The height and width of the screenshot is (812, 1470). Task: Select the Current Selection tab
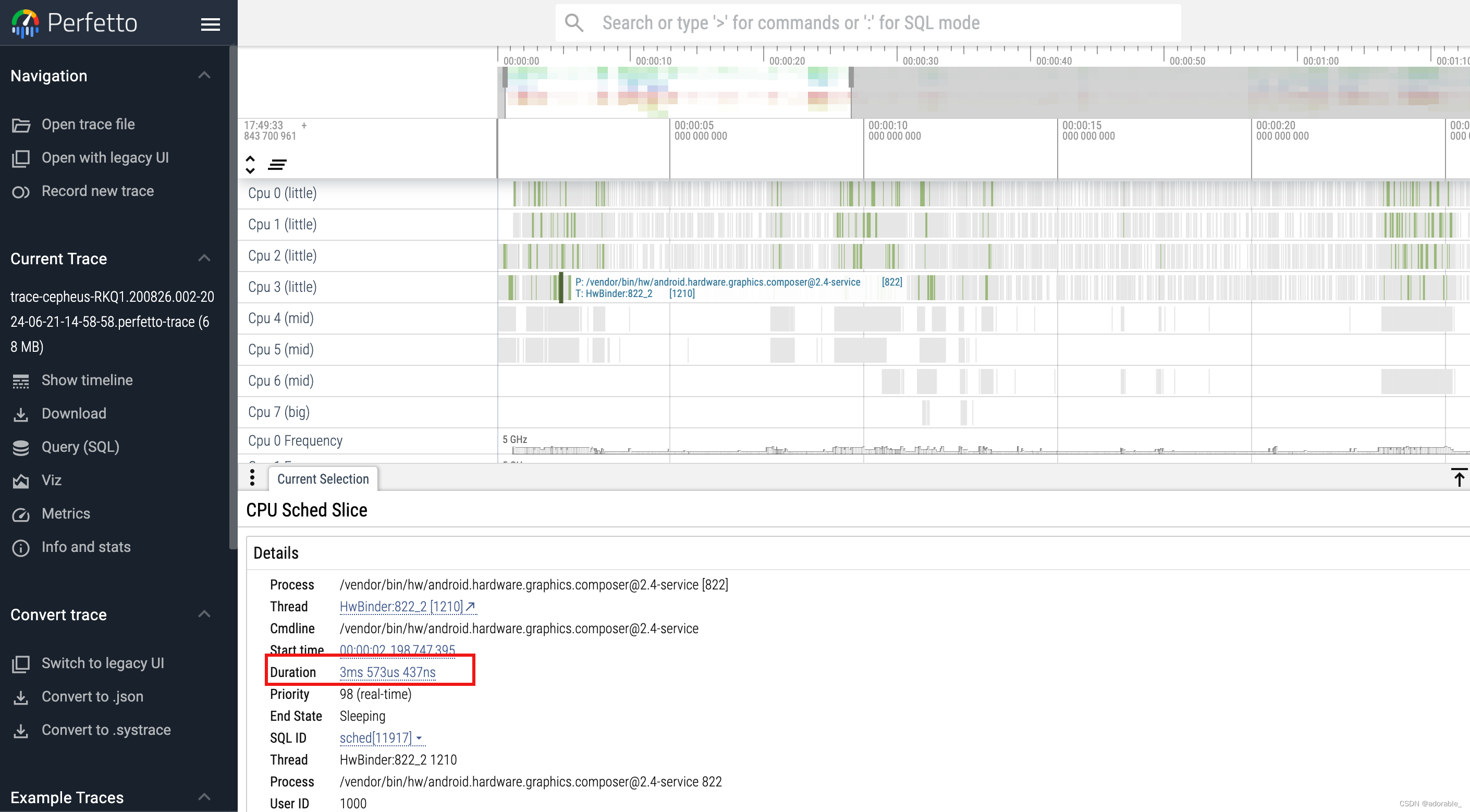(x=322, y=478)
